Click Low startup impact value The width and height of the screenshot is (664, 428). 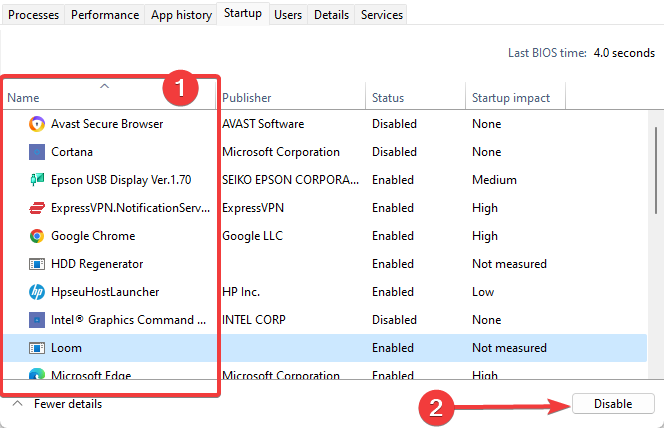pyautogui.click(x=483, y=292)
